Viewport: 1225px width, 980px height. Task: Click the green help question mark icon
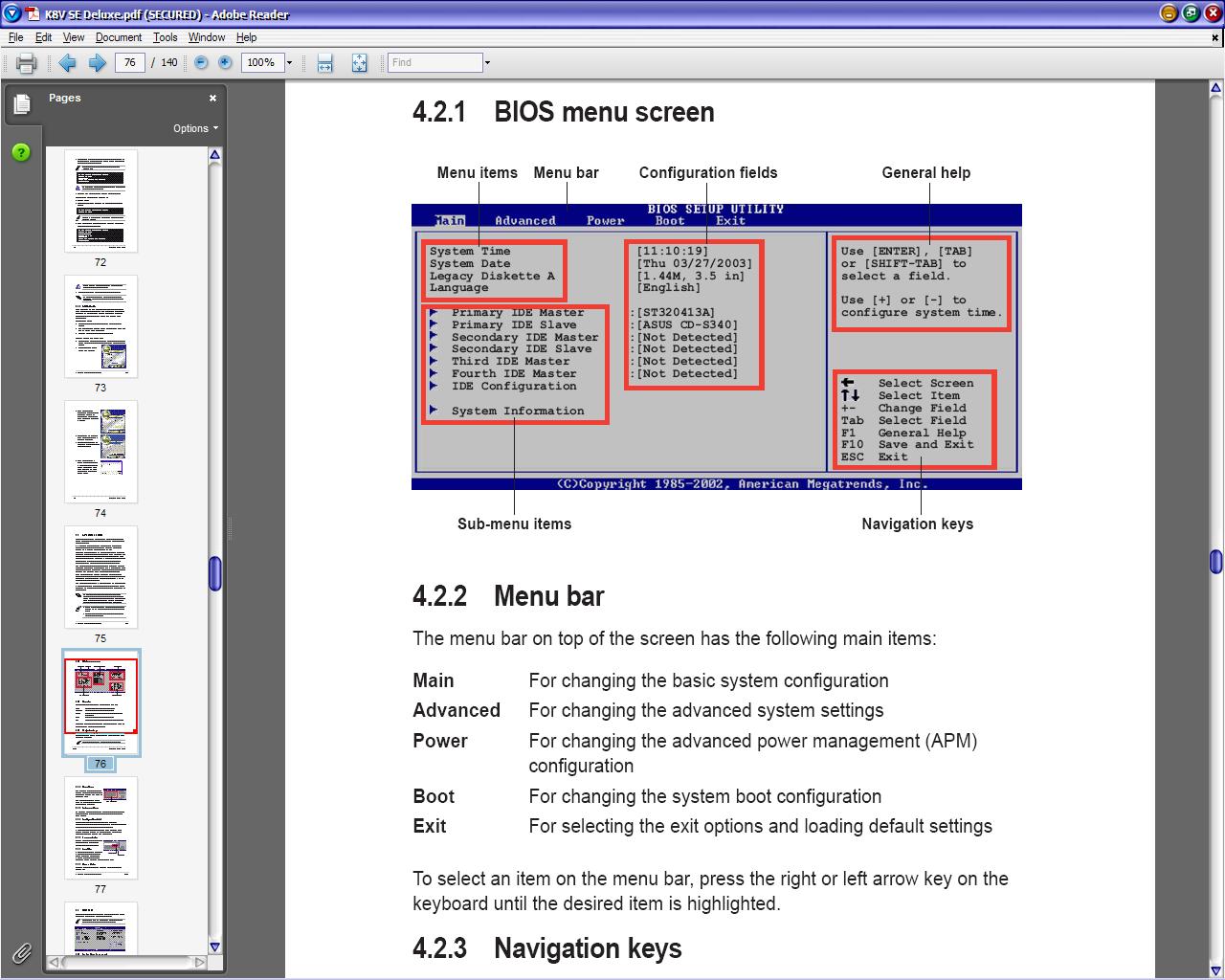[21, 152]
